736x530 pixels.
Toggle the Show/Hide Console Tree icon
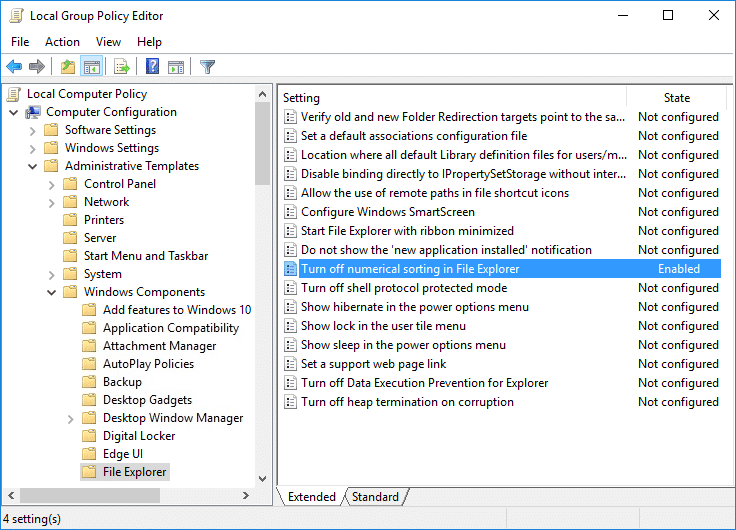[x=92, y=67]
